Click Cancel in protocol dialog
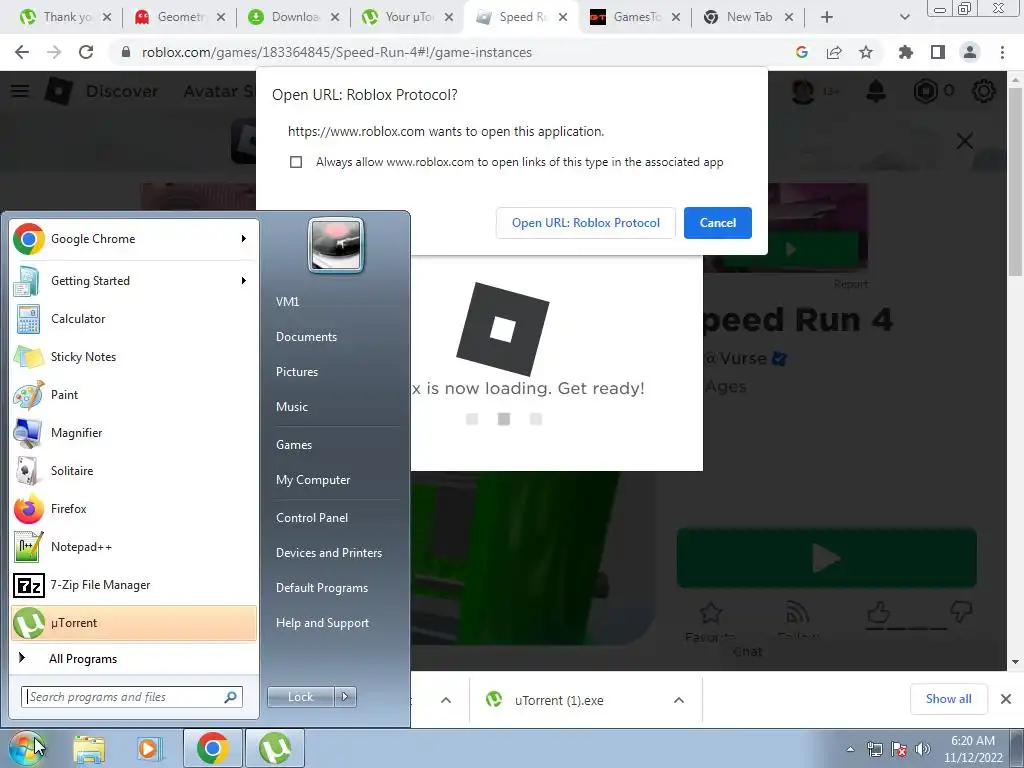 (718, 223)
